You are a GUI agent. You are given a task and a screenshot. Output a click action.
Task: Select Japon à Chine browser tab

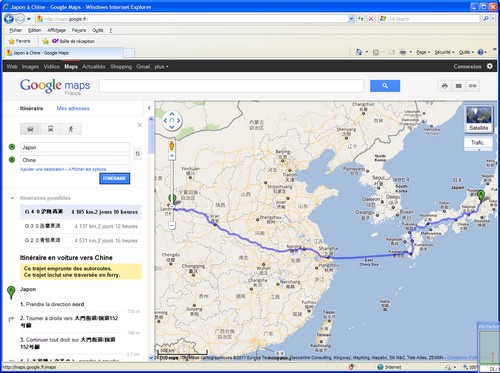tap(64, 53)
